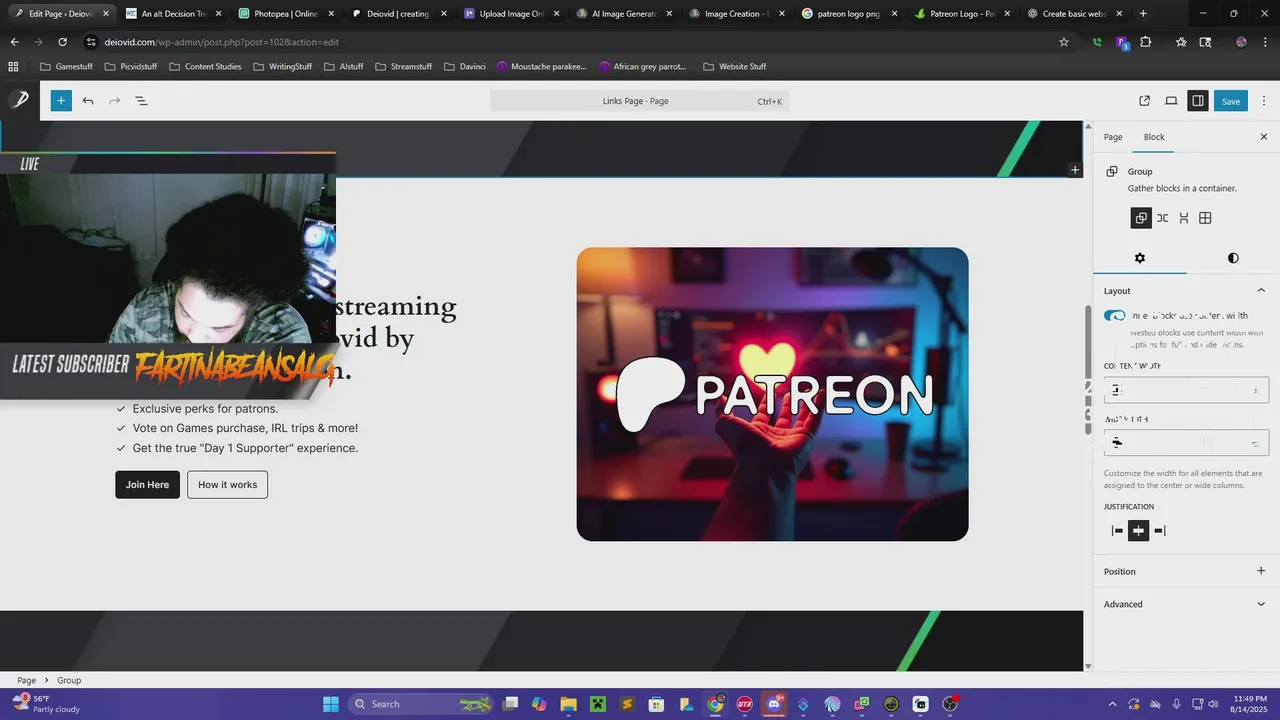Select Page in the bottom breadcrumb

click(x=26, y=680)
